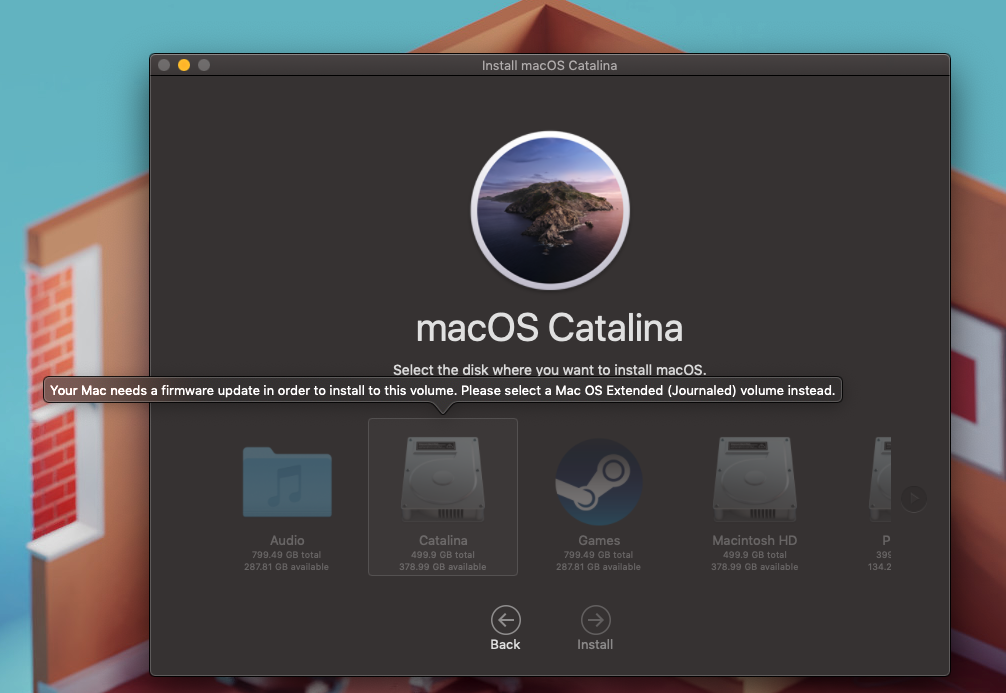Click "799.49 GB total" under Audio
Screen dimensions: 1006x693
point(286,555)
